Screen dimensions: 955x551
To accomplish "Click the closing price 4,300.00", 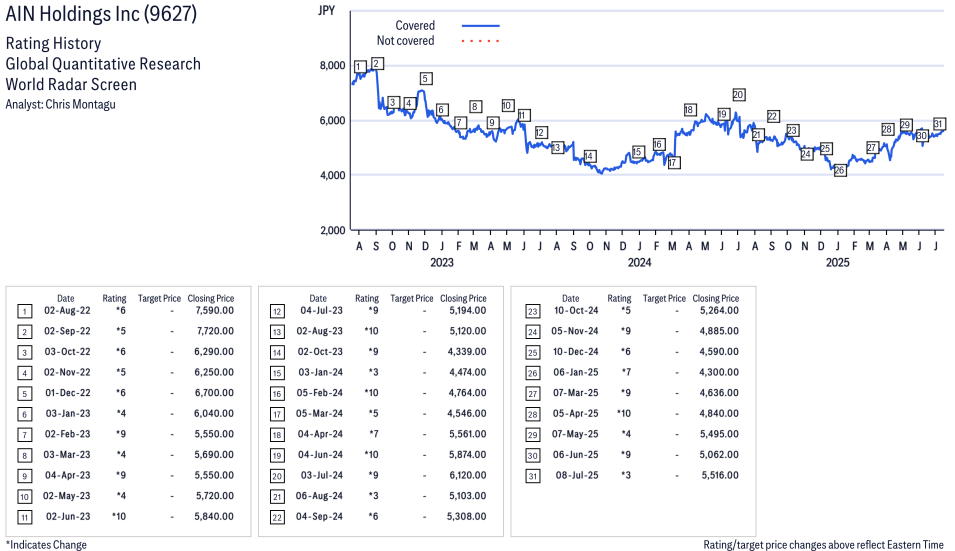I will click(x=719, y=372).
